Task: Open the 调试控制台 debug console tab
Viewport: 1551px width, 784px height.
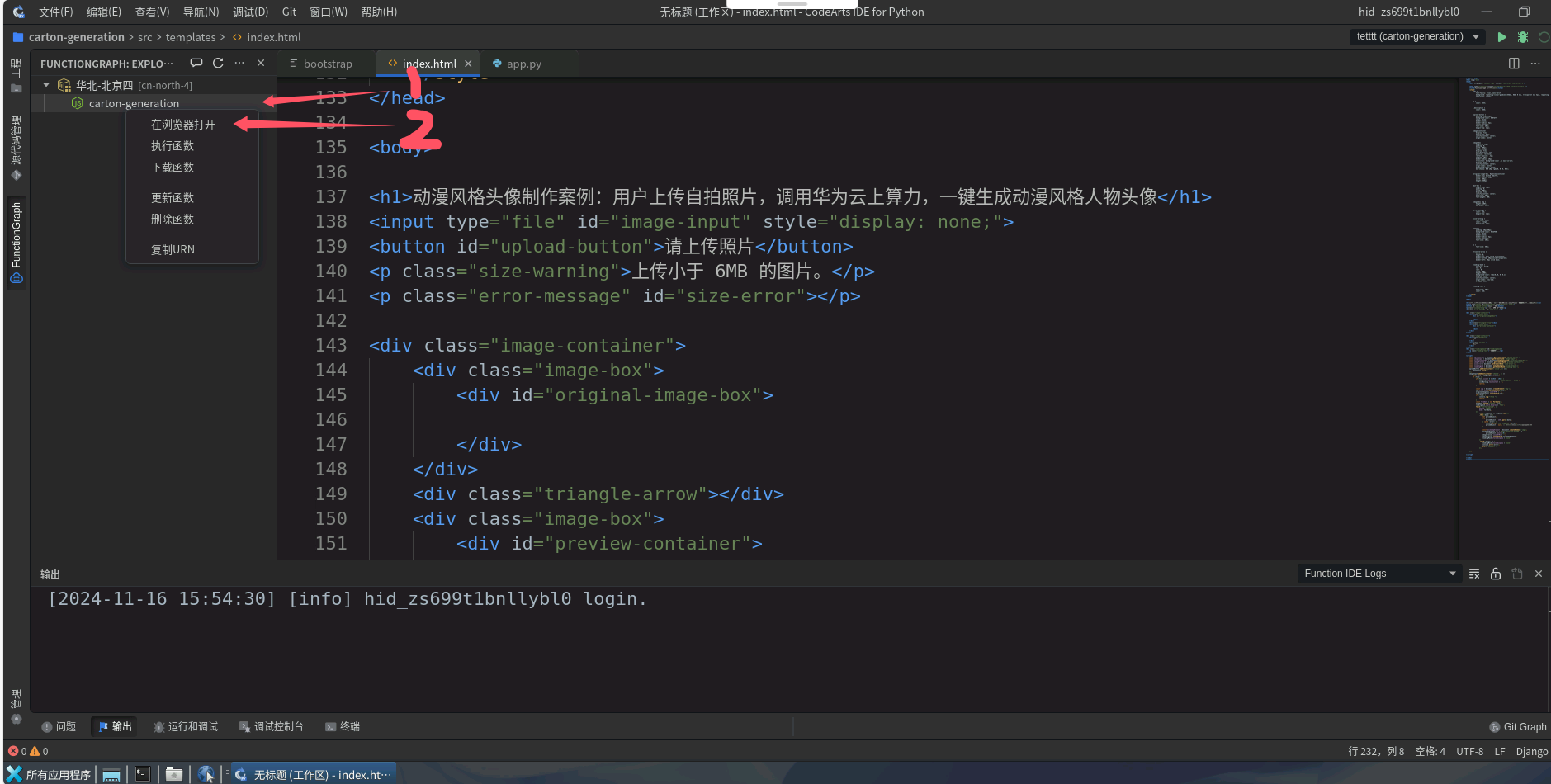Action: pyautogui.click(x=272, y=727)
